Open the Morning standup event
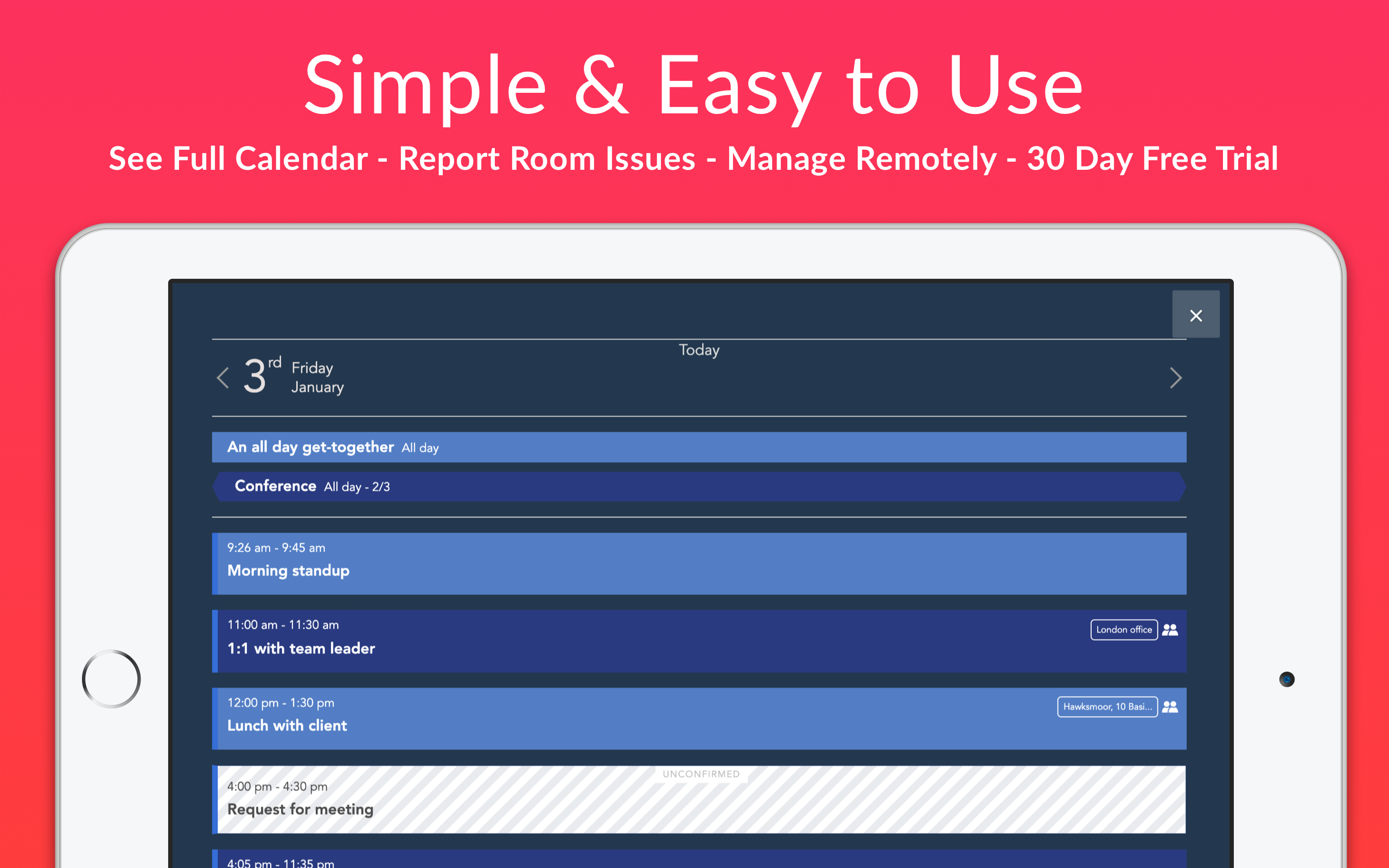 (698, 564)
